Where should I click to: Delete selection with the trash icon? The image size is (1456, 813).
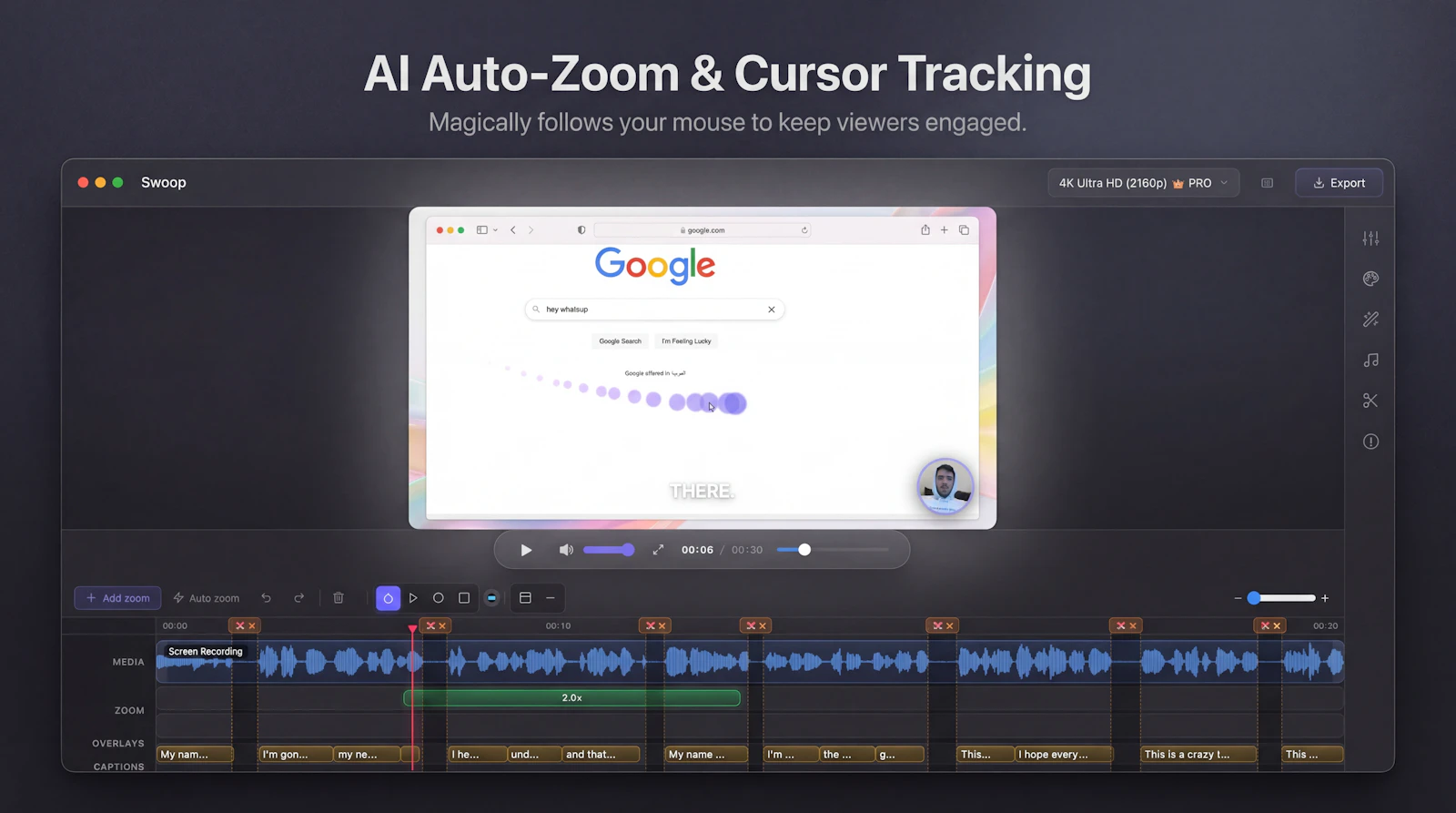[339, 598]
